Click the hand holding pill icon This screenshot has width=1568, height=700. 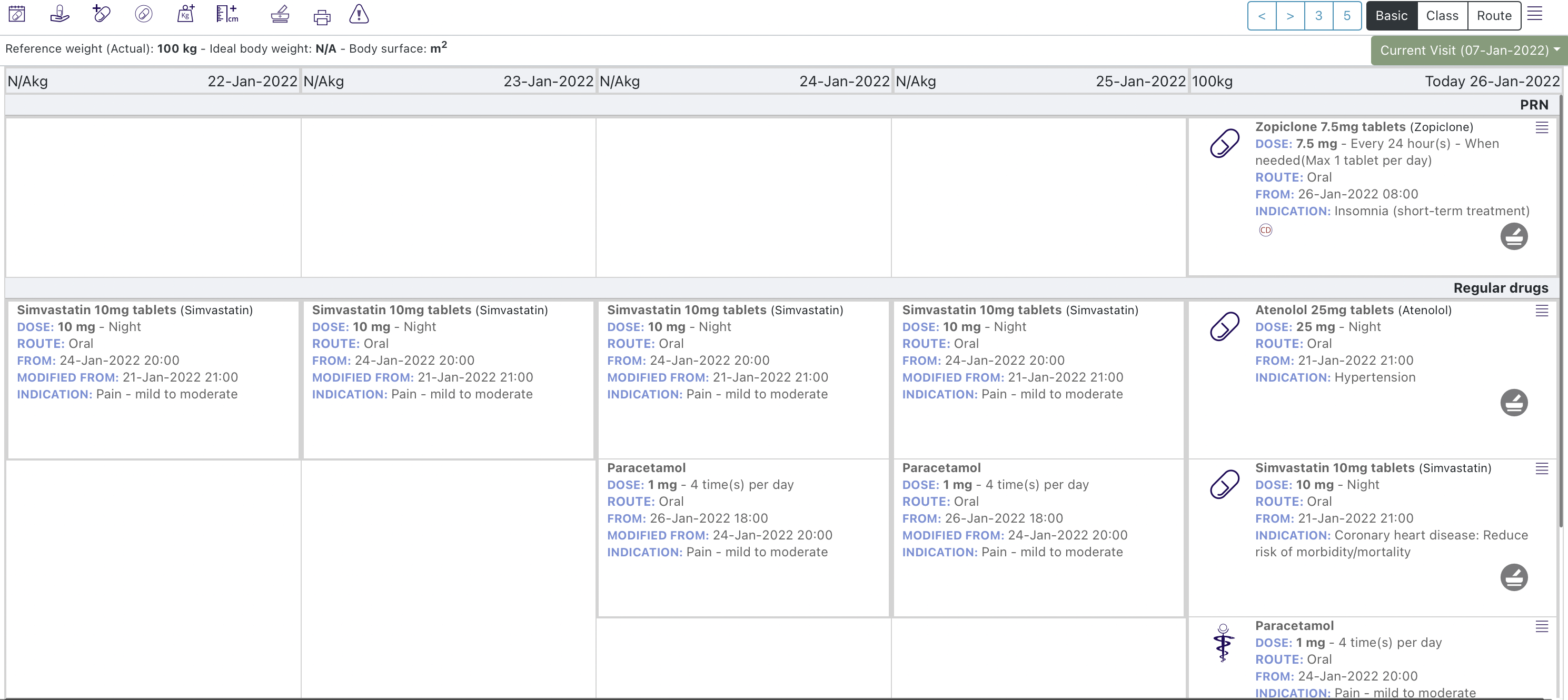click(59, 14)
